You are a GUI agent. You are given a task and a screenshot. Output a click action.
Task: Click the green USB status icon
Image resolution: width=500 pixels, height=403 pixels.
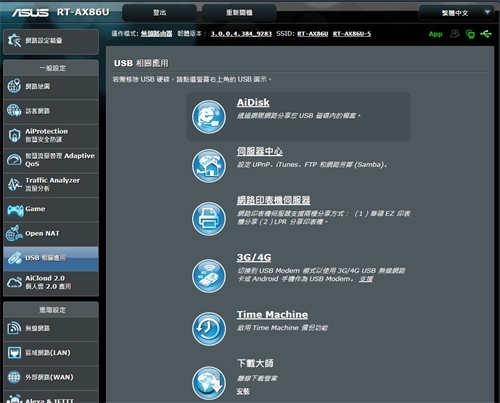point(486,34)
